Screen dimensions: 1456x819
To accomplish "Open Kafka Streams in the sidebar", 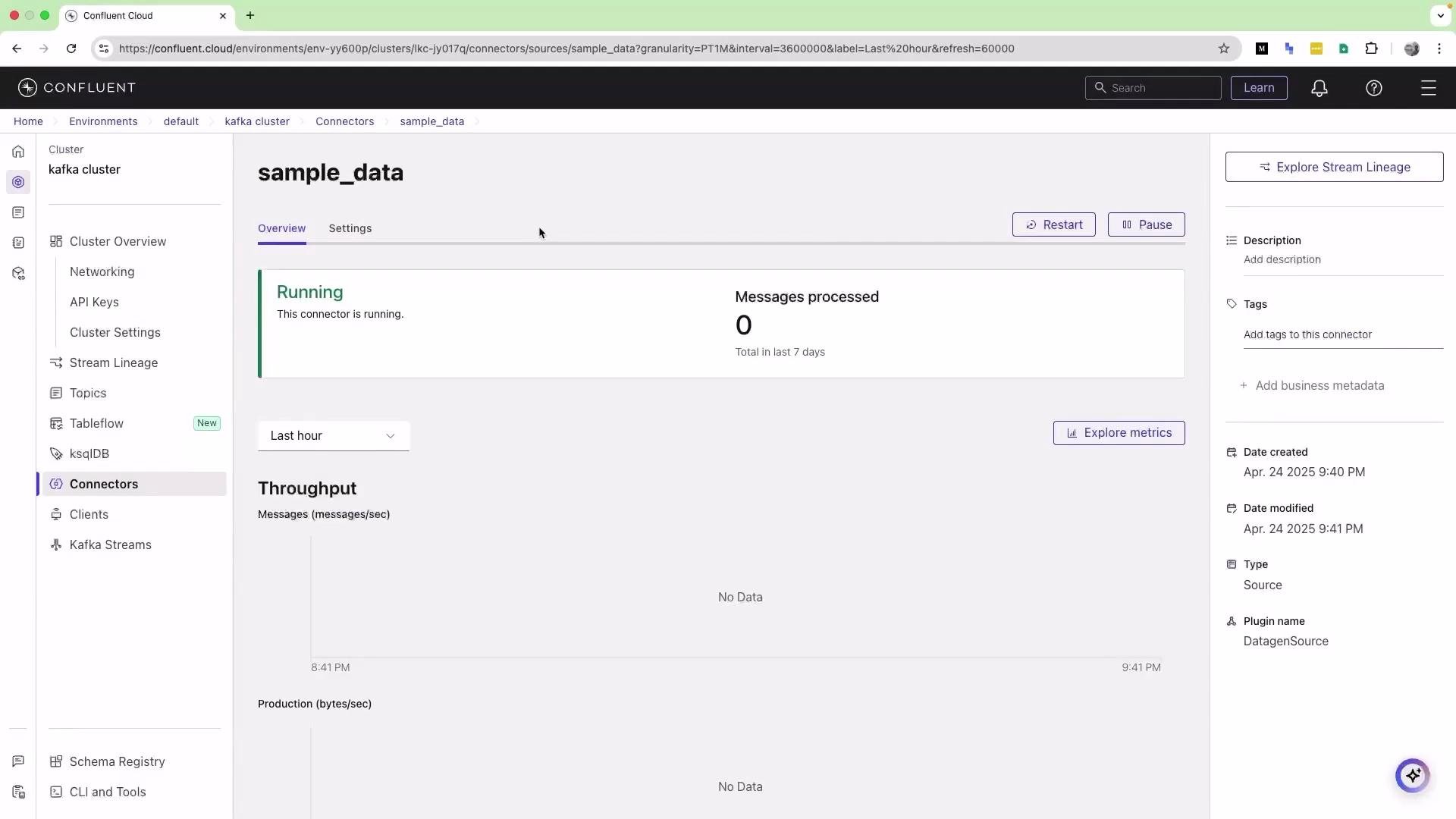I will [111, 544].
